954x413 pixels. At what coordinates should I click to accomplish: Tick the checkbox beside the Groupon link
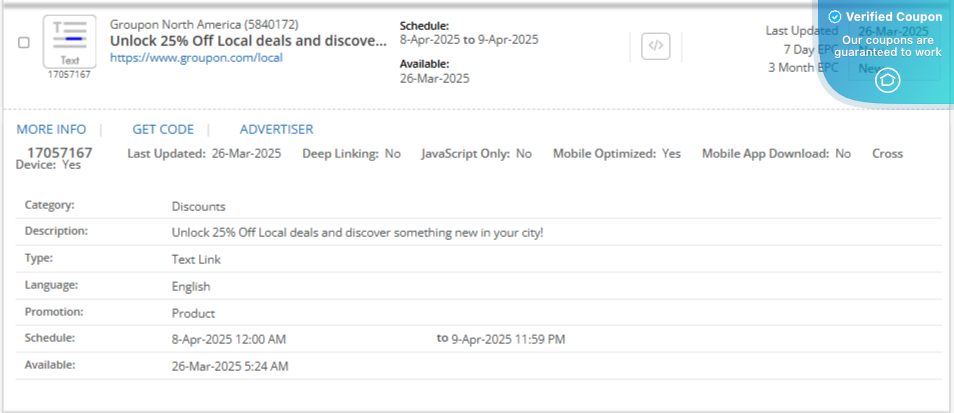24,42
